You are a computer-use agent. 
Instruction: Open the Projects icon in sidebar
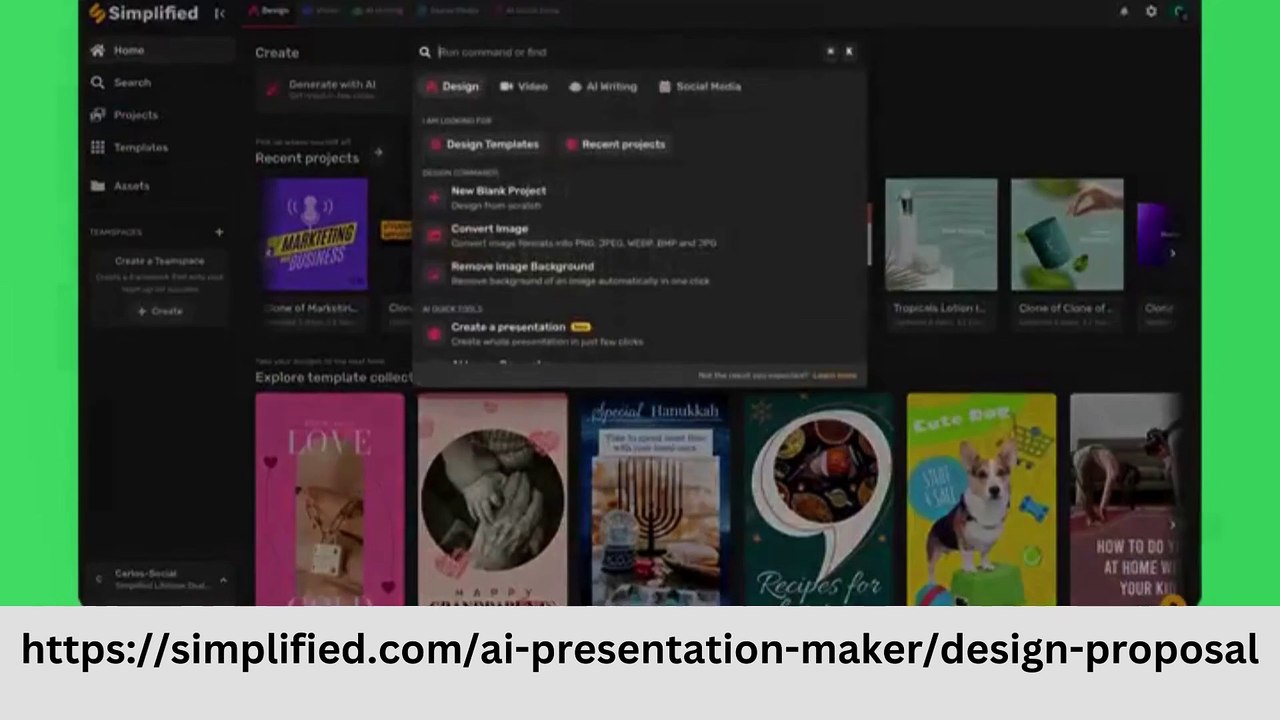point(97,115)
